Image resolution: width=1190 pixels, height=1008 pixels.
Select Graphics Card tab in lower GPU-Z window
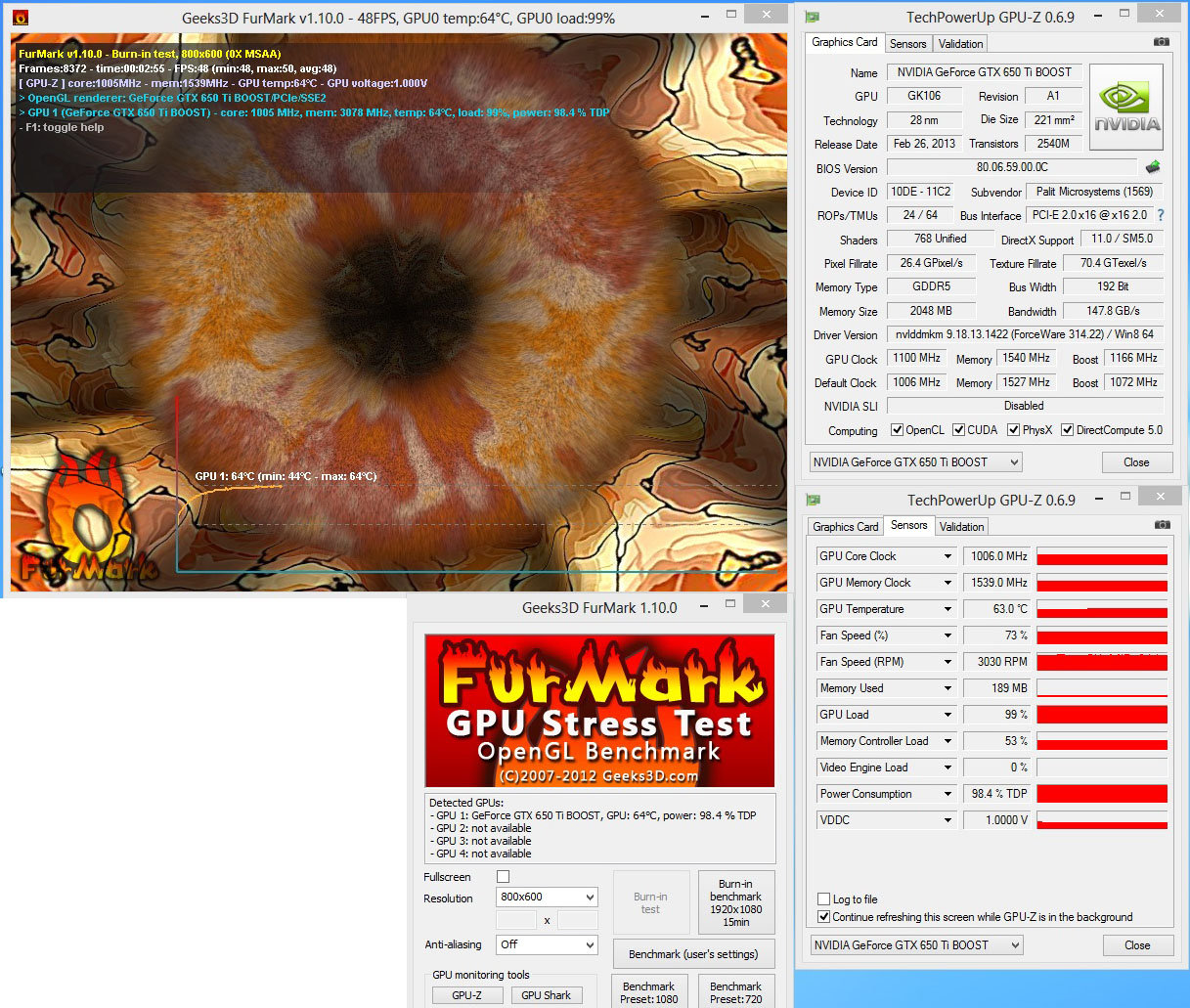[x=846, y=527]
